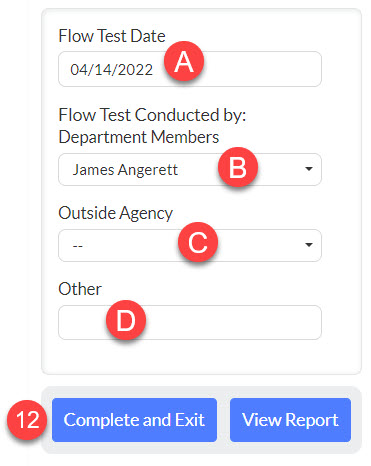371x466 pixels.
Task: Click the Flow Test Date label
Action: (x=112, y=36)
